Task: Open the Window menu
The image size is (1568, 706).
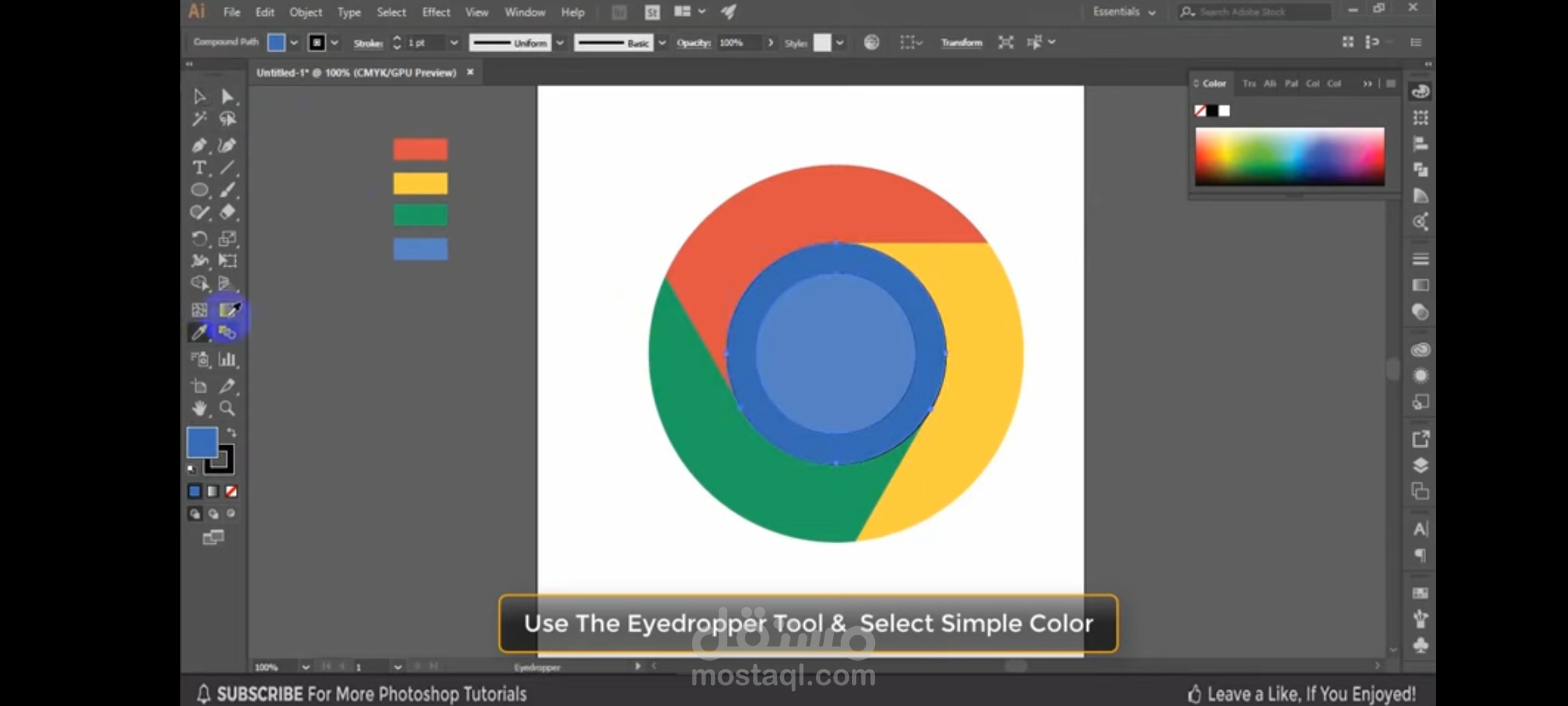Action: tap(525, 12)
